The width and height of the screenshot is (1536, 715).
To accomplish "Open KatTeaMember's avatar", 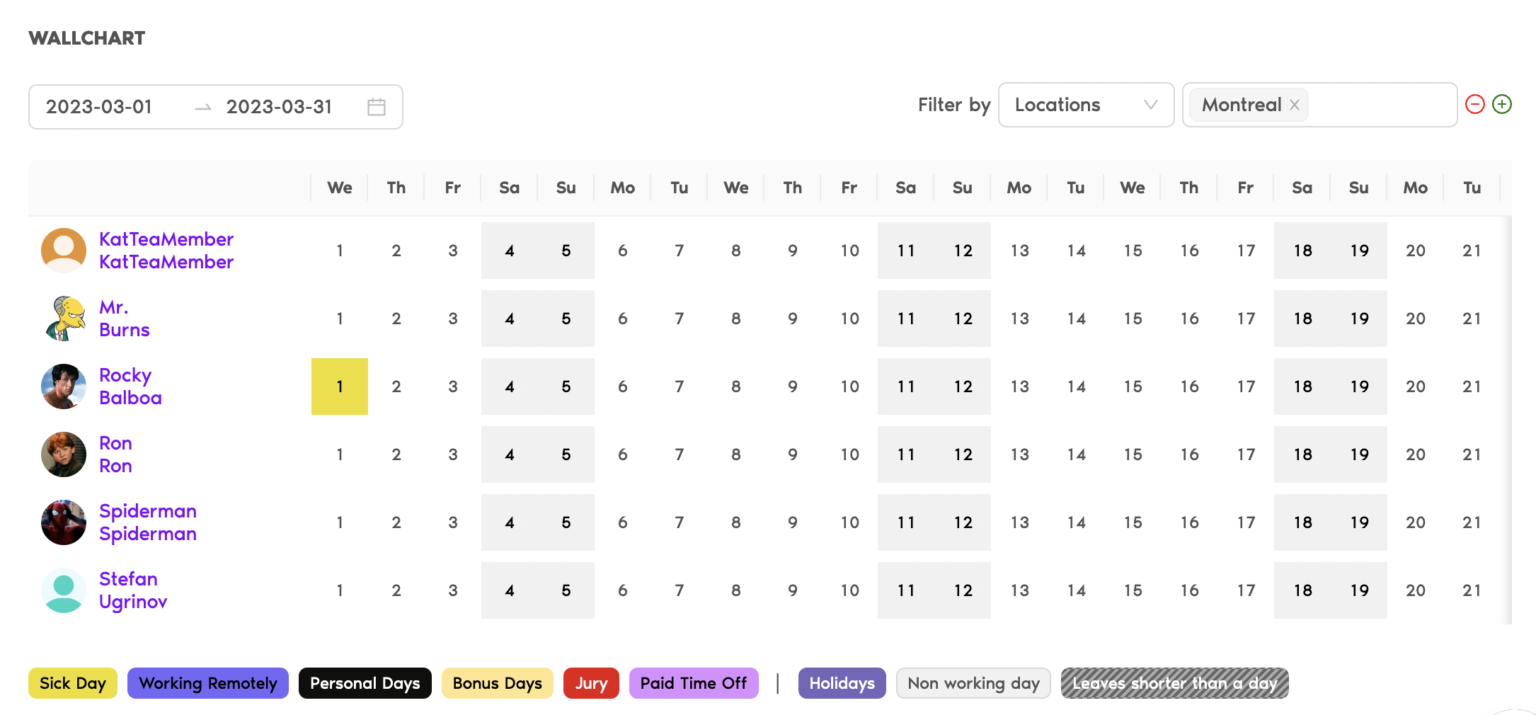I will pos(64,250).
